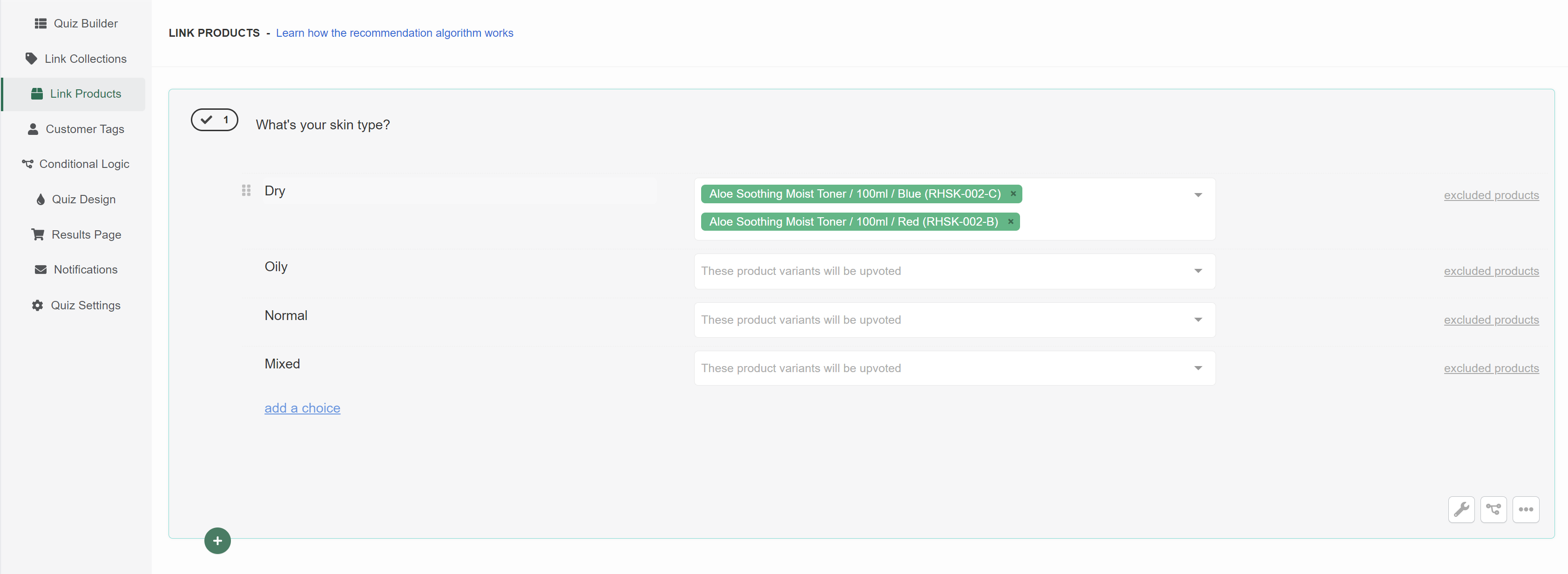1568x574 pixels.
Task: Expand the Normal product variants dropdown arrow
Action: click(1197, 319)
